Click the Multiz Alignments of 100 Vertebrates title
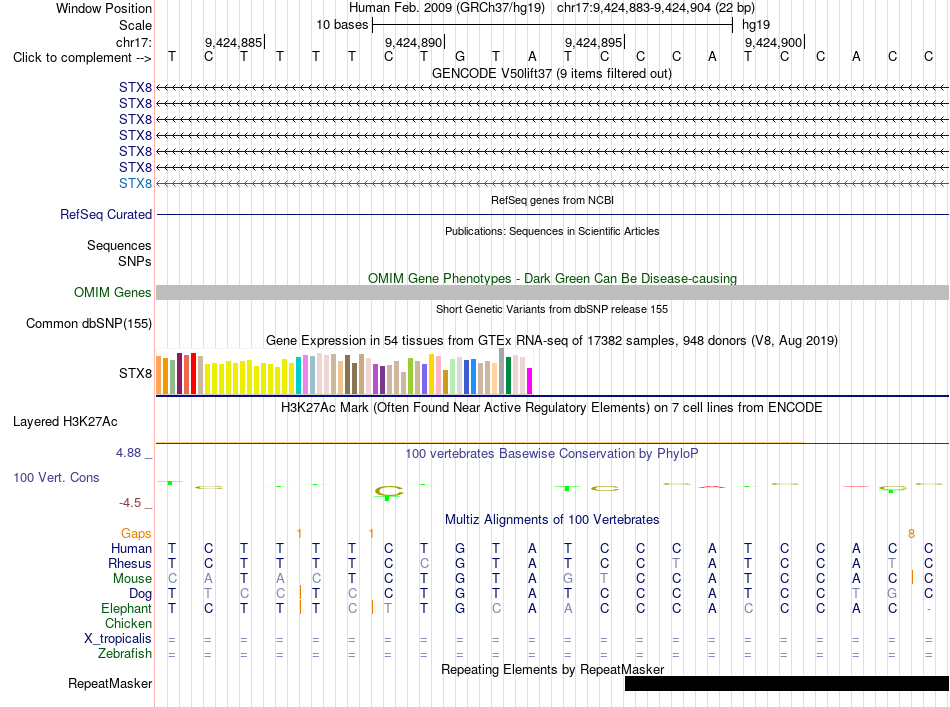This screenshot has width=950, height=707. pos(552,520)
